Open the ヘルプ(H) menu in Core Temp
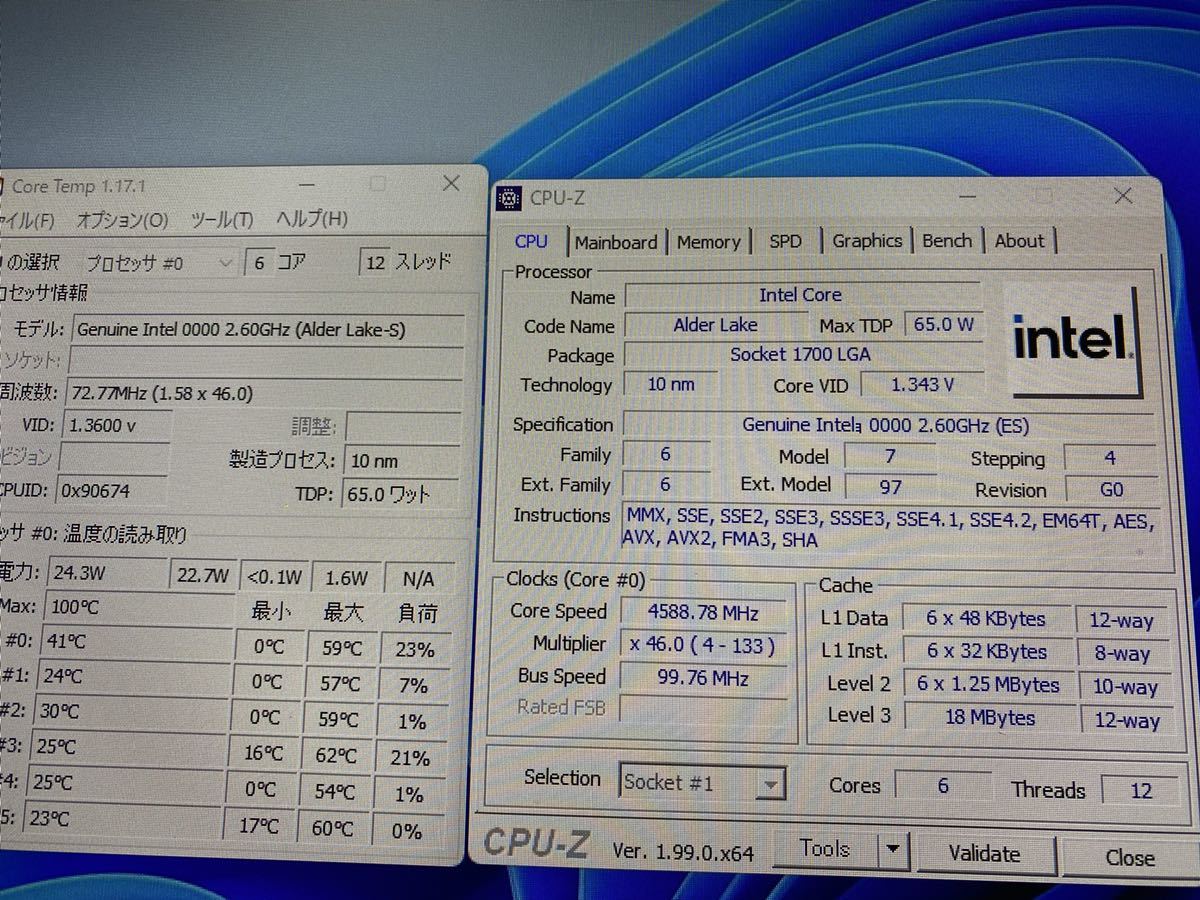Viewport: 1200px width, 900px height. click(x=311, y=219)
